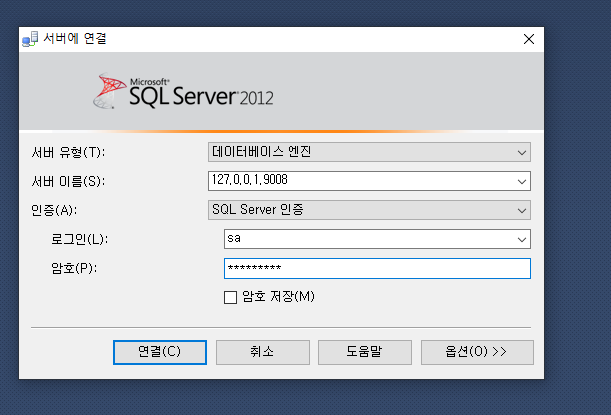Click the 서버 유형(T) label
The height and width of the screenshot is (415, 611).
pyautogui.click(x=68, y=152)
